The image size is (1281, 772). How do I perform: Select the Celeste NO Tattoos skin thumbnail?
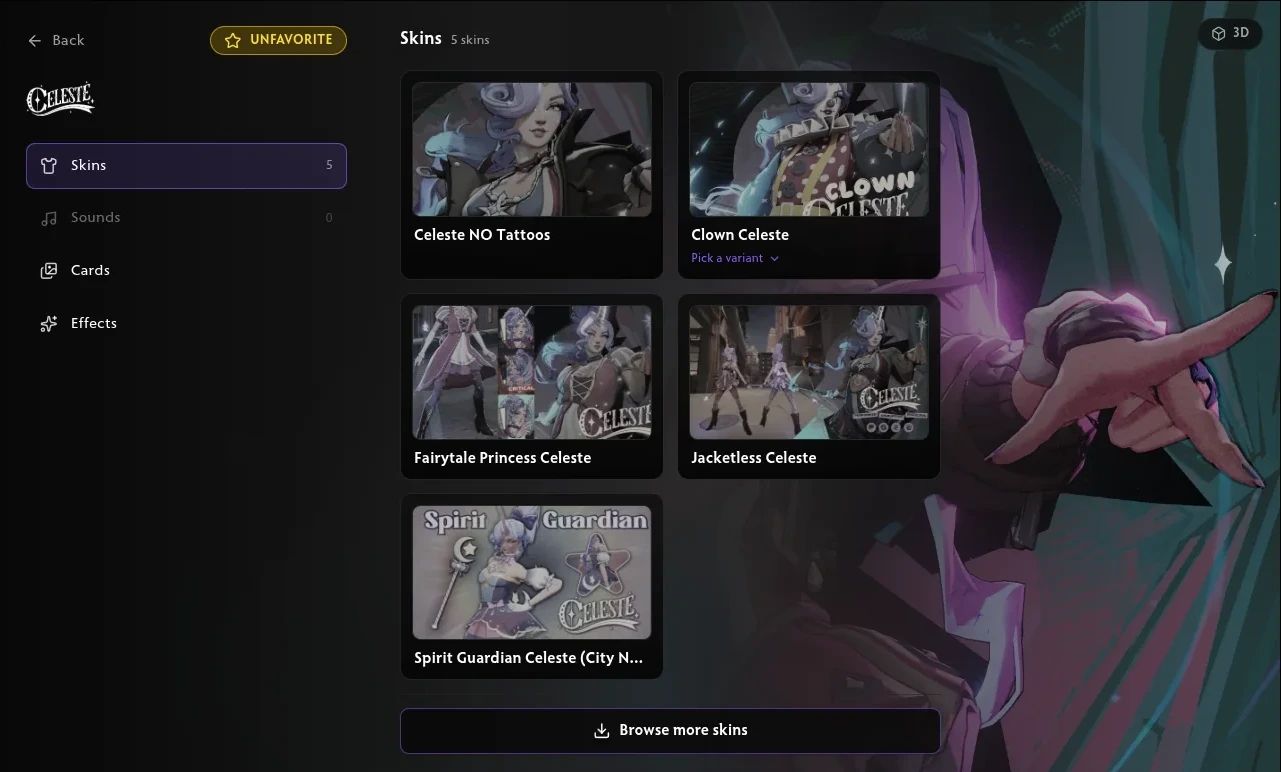532,150
